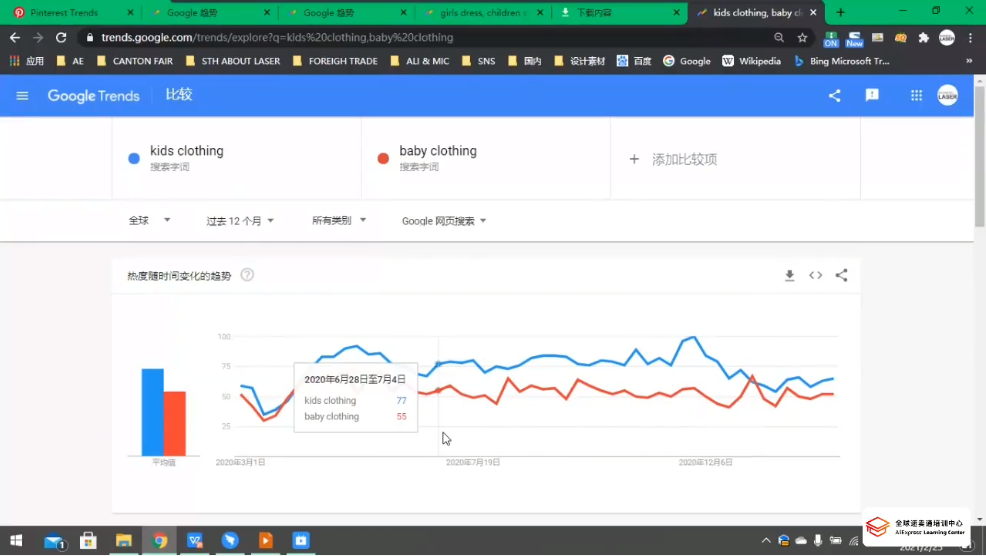Click the embed code icon on chart
The image size is (986, 556).
[x=815, y=276]
